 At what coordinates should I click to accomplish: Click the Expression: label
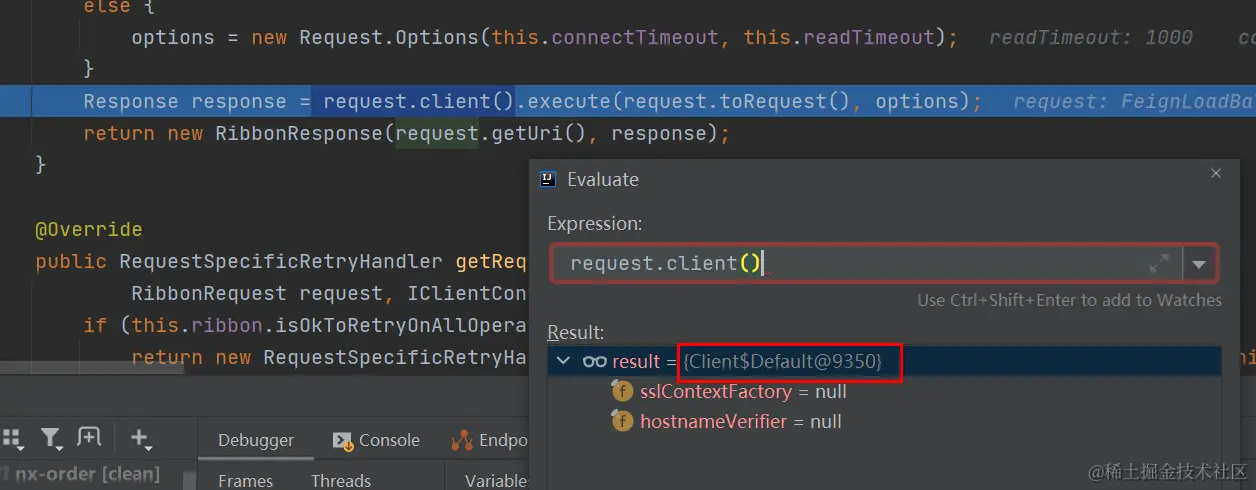[x=595, y=224]
